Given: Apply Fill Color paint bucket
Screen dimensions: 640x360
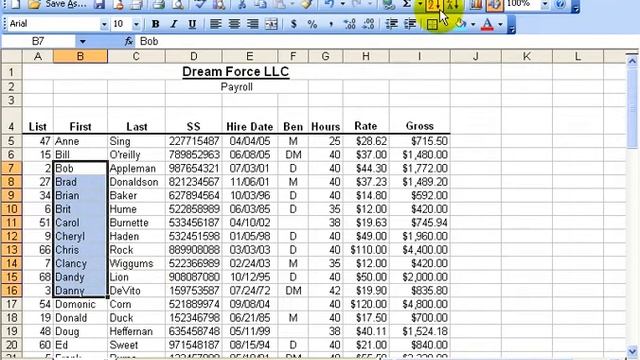Looking at the screenshot, I should coord(461,24).
